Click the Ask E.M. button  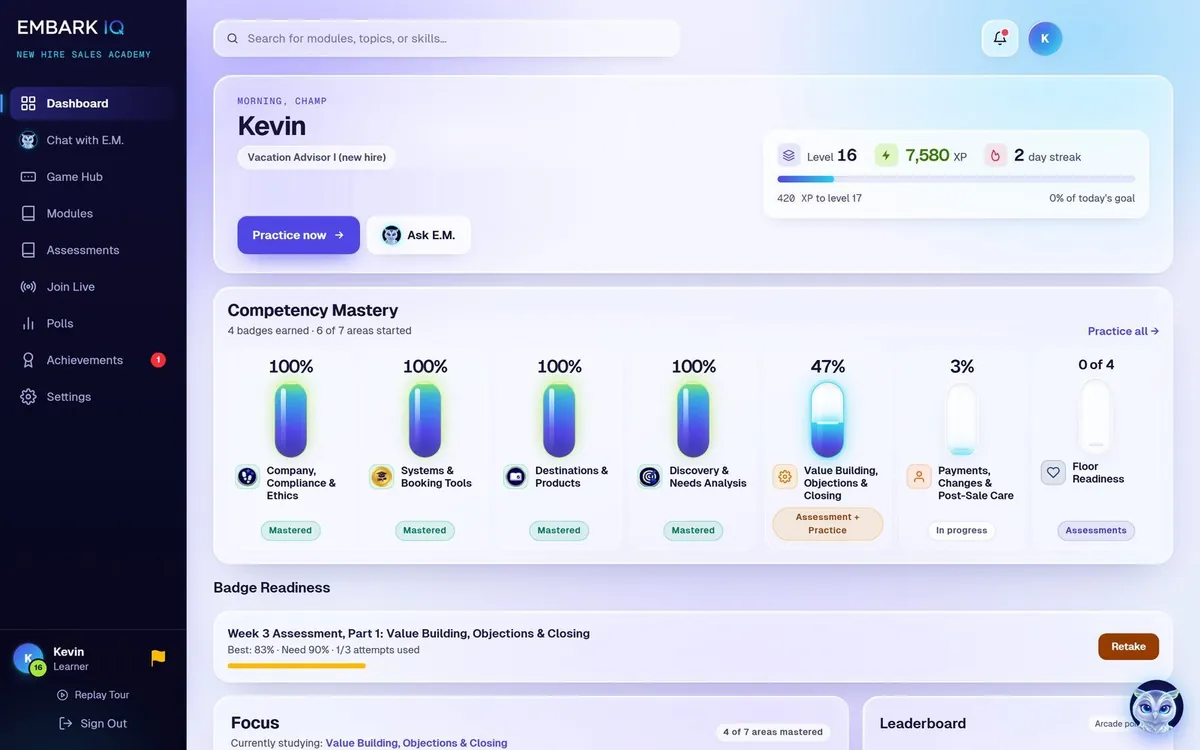coord(419,235)
